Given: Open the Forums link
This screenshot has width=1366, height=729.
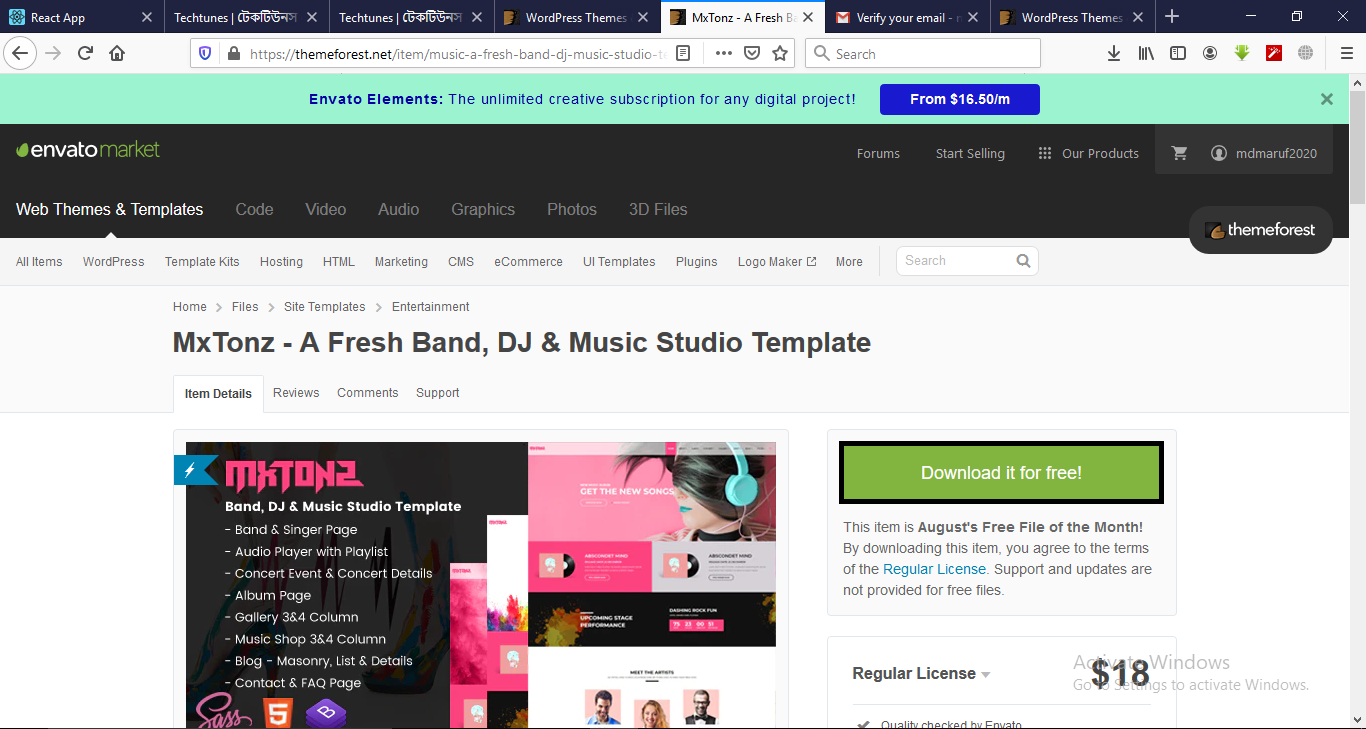Looking at the screenshot, I should (878, 153).
